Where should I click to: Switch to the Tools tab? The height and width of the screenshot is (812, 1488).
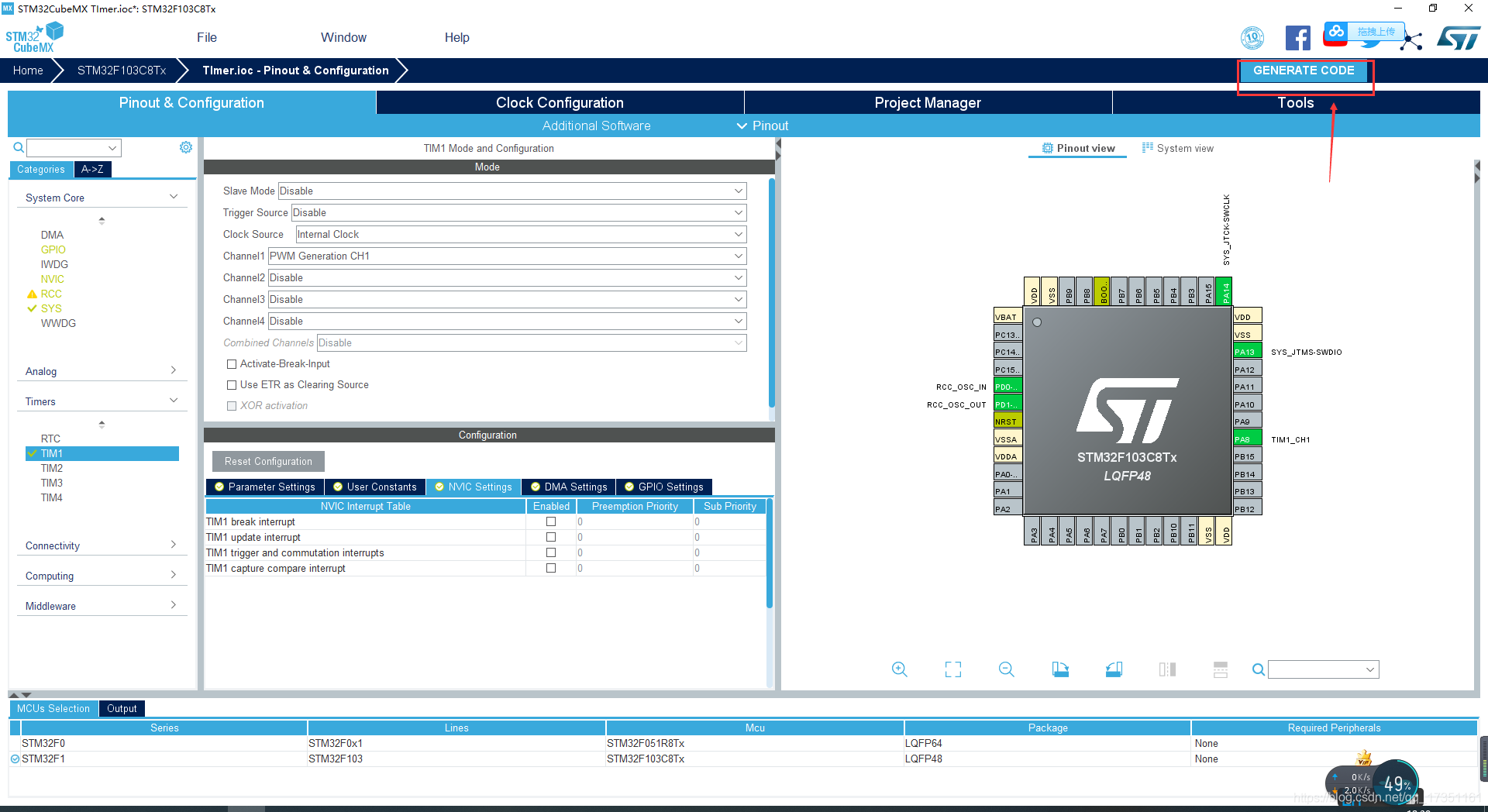point(1296,102)
